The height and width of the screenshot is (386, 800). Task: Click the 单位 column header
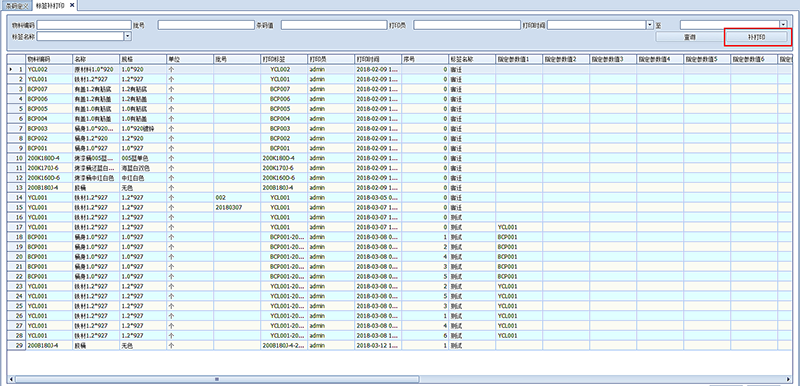click(x=190, y=59)
